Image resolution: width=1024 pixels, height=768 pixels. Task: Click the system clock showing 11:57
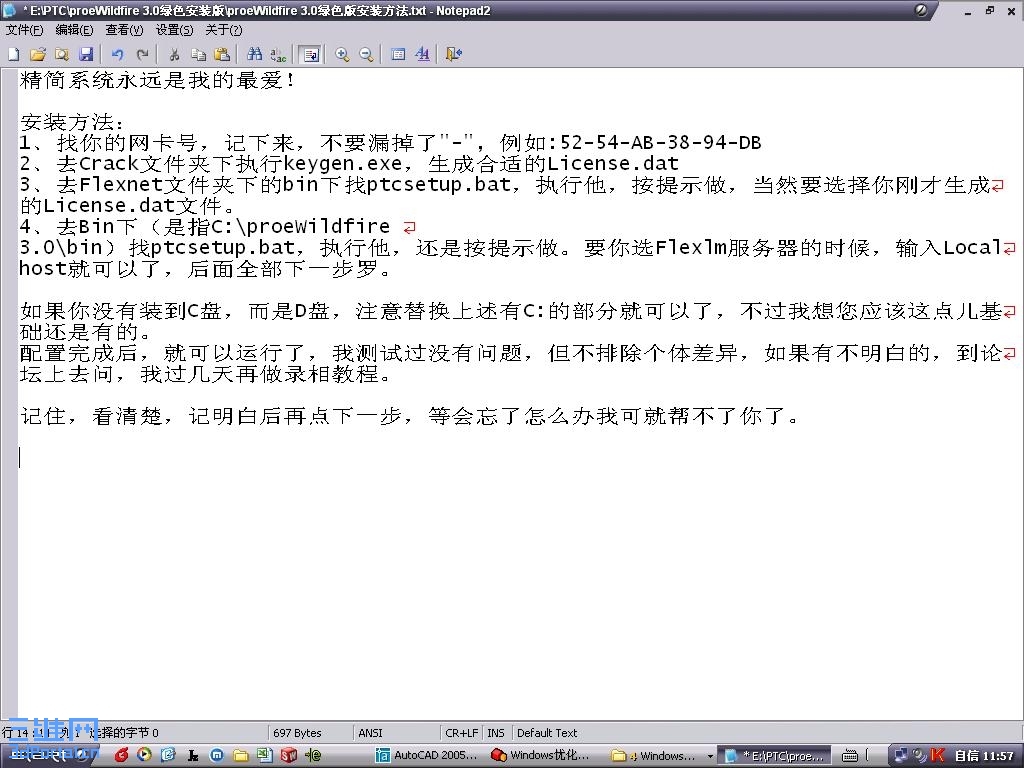[x=999, y=756]
